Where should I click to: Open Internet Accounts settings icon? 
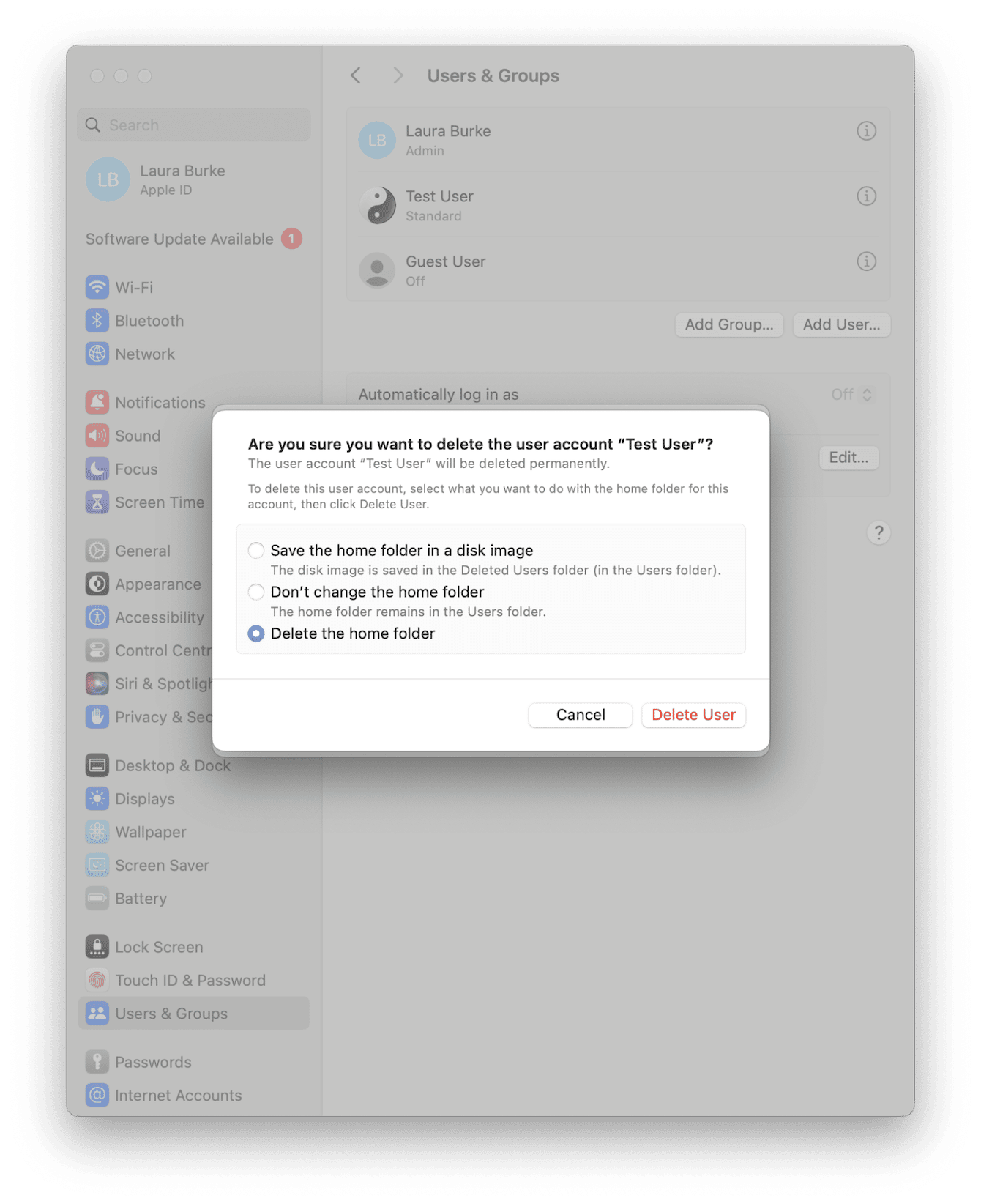coord(97,1095)
